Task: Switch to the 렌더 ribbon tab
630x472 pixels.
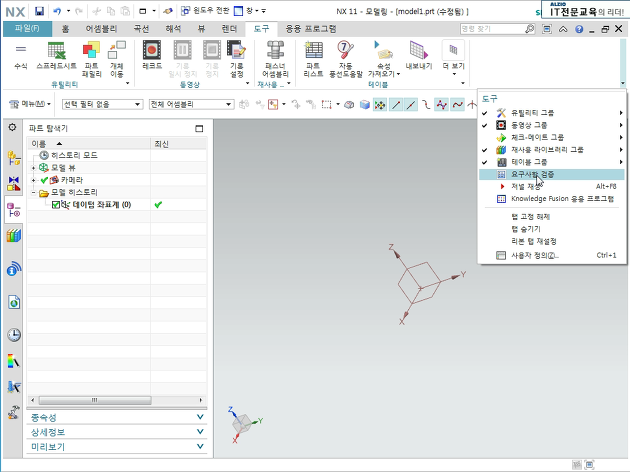Action: pos(229,29)
